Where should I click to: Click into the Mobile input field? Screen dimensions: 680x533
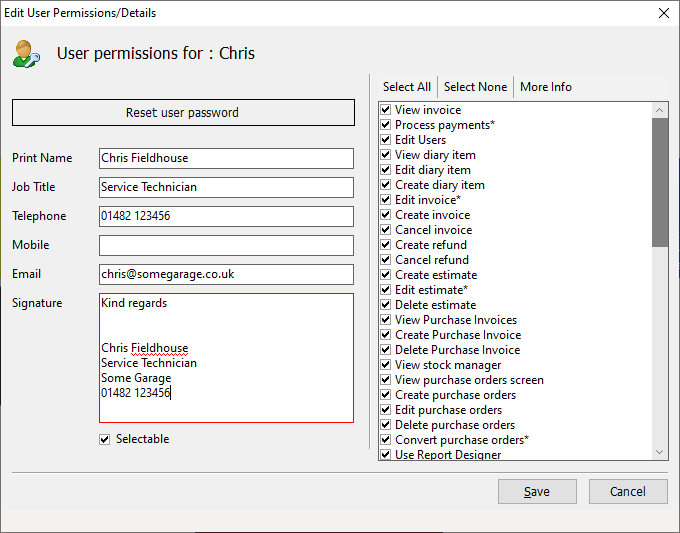coord(226,245)
